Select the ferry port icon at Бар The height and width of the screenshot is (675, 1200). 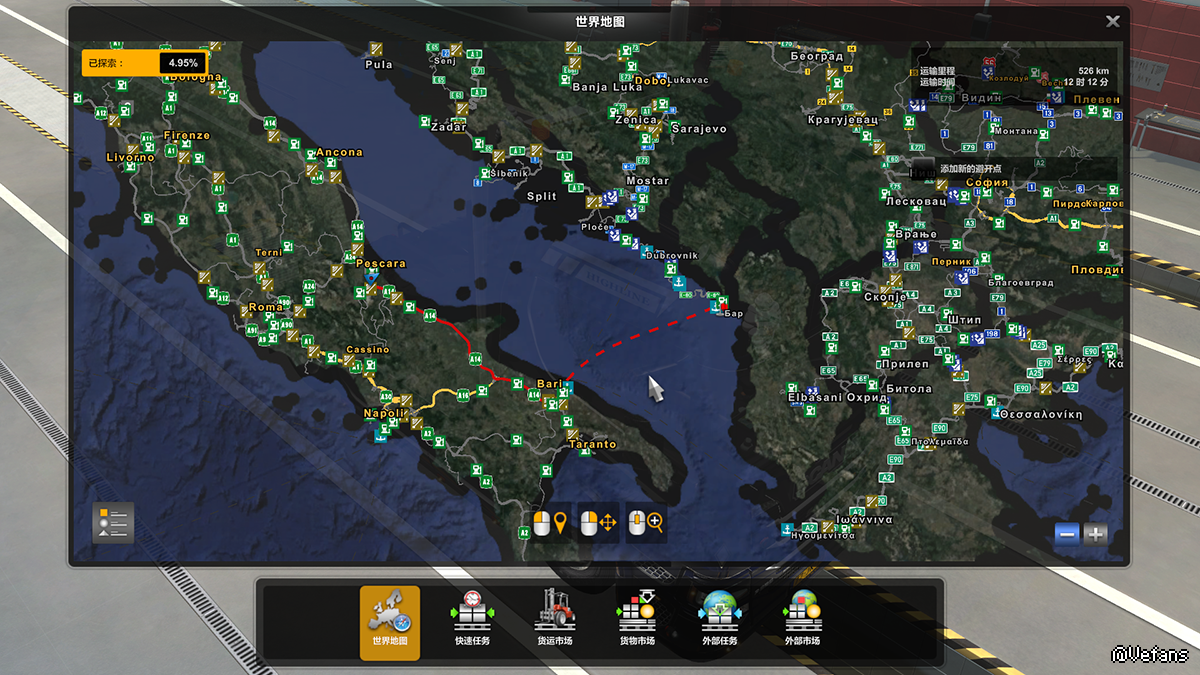coord(714,308)
